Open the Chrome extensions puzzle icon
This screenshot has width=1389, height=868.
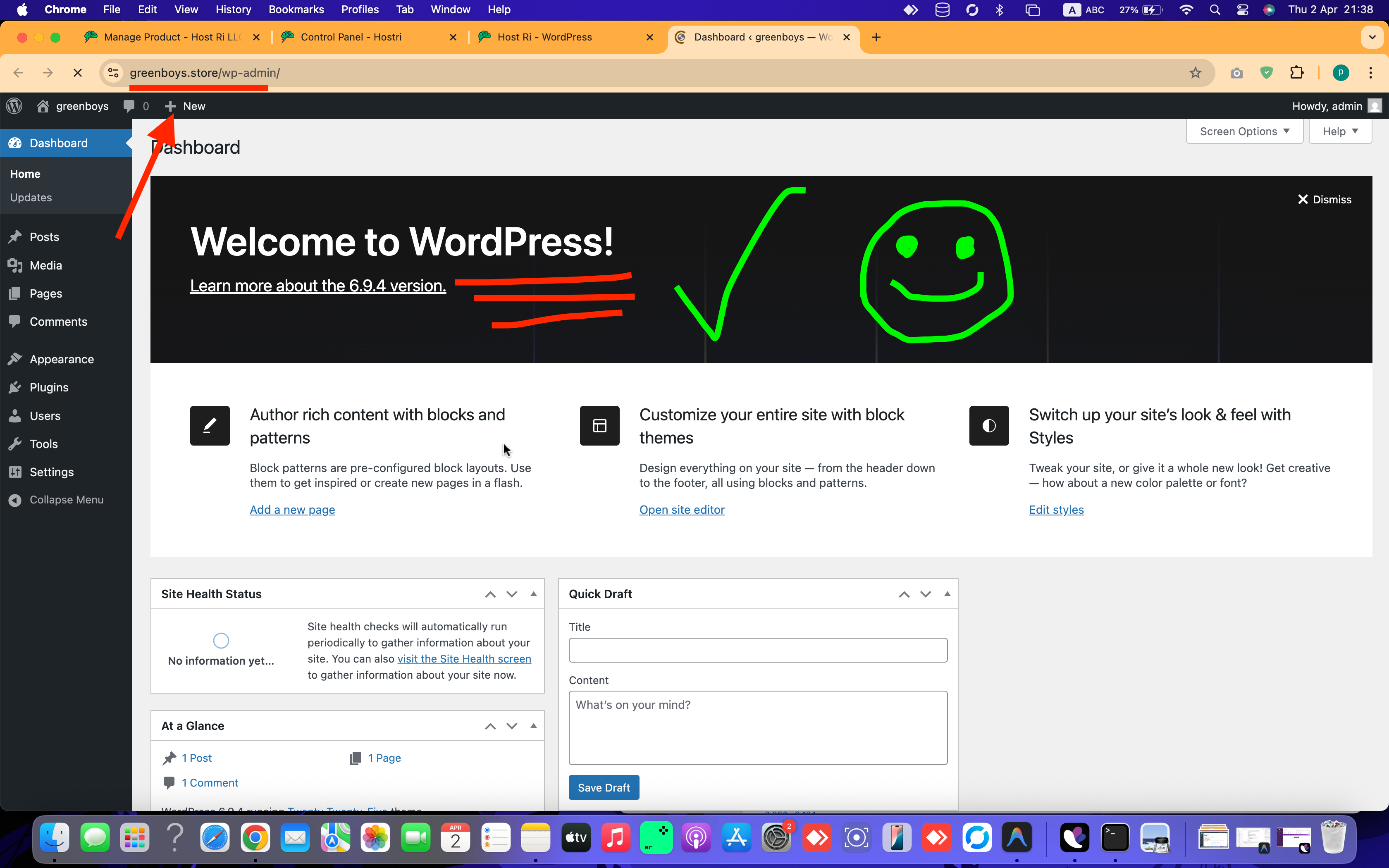(1296, 73)
